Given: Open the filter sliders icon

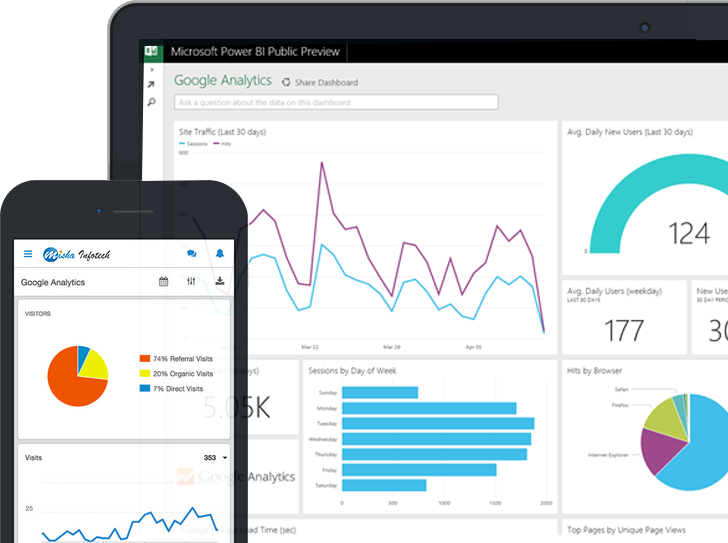Looking at the screenshot, I should pos(191,281).
